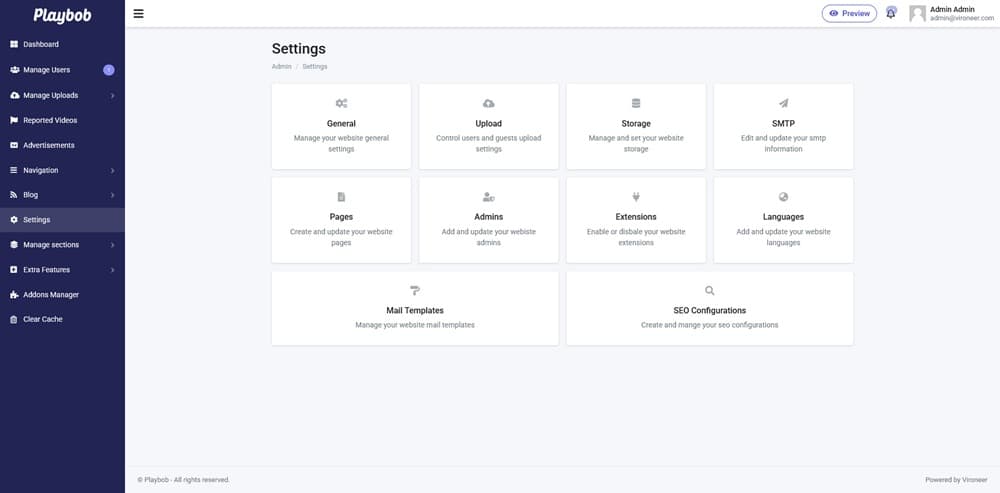
Task: Click the Admin breadcrumb link
Action: tap(281, 66)
